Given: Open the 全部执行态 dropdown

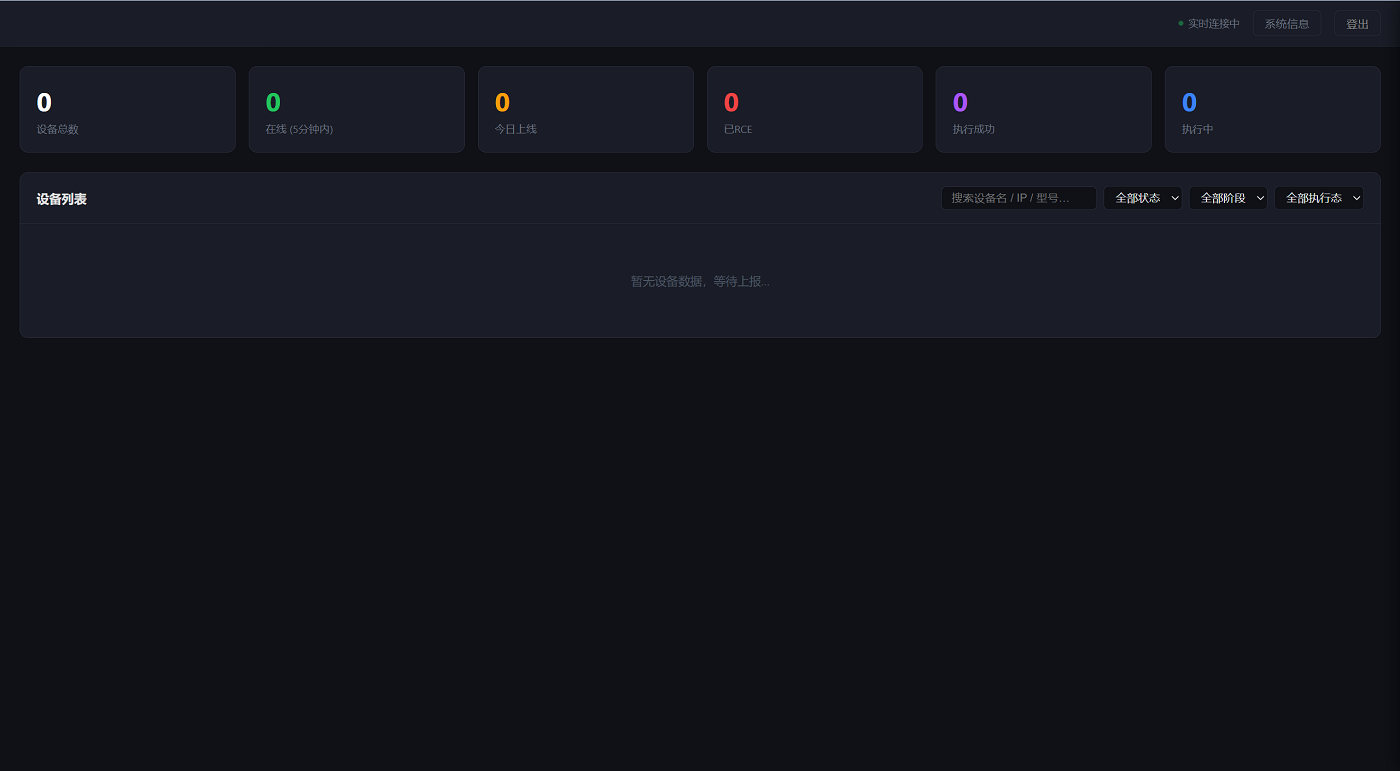Looking at the screenshot, I should click(1319, 198).
